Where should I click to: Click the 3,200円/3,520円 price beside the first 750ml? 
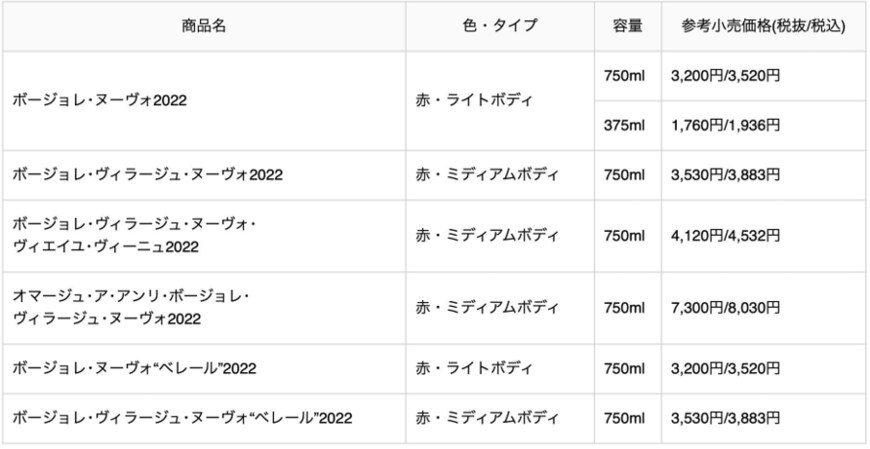coord(725,76)
